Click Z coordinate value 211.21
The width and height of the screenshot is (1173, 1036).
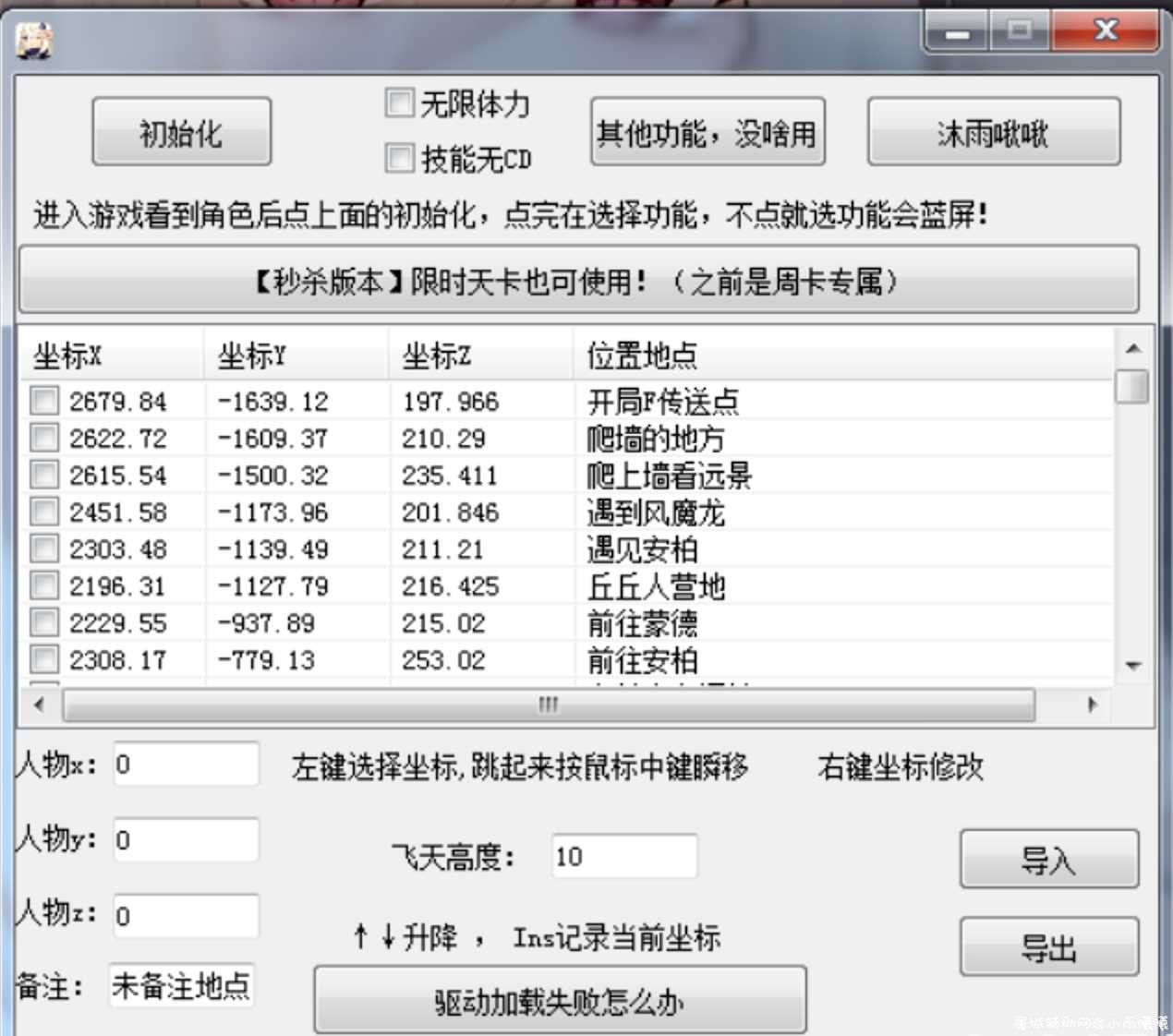[442, 549]
